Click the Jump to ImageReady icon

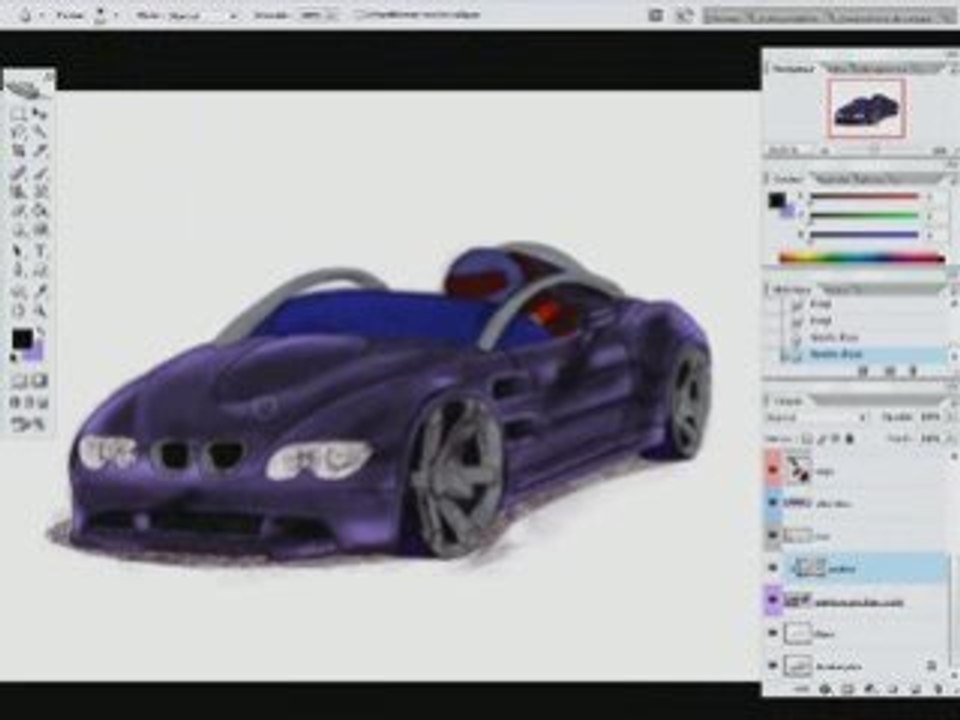tap(29, 424)
